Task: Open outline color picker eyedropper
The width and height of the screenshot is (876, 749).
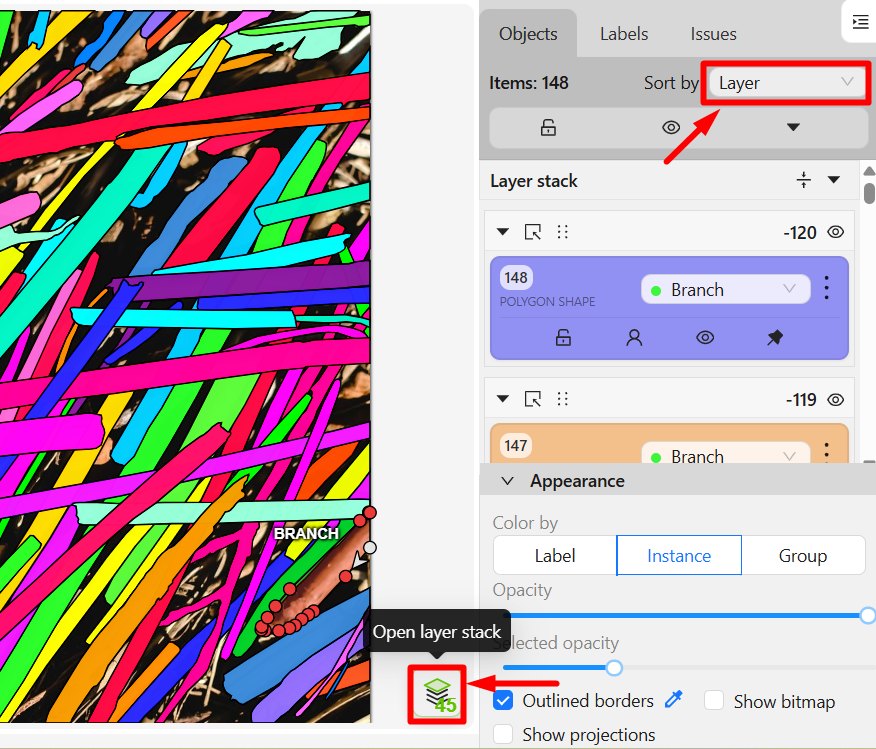Action: pos(674,699)
